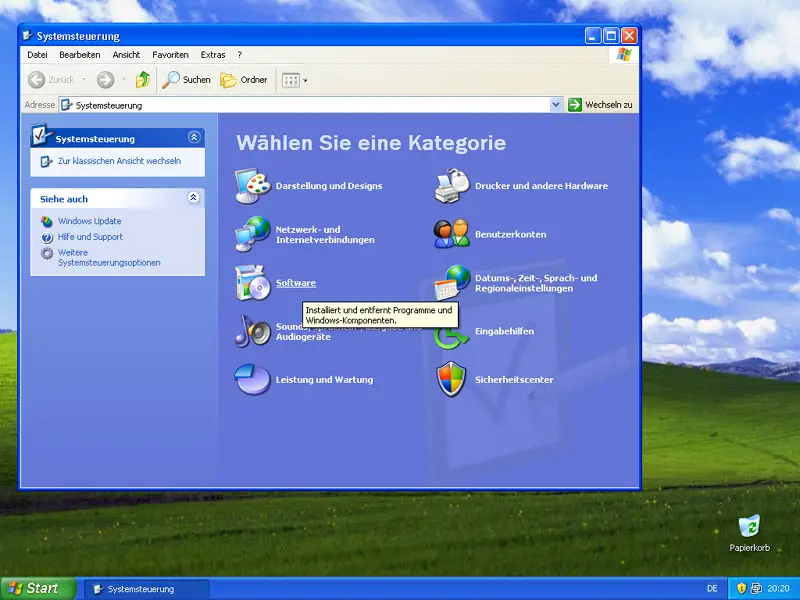Click the Systemsteuerung taskbar button
Viewport: 800px width, 600px height.
[x=147, y=589]
